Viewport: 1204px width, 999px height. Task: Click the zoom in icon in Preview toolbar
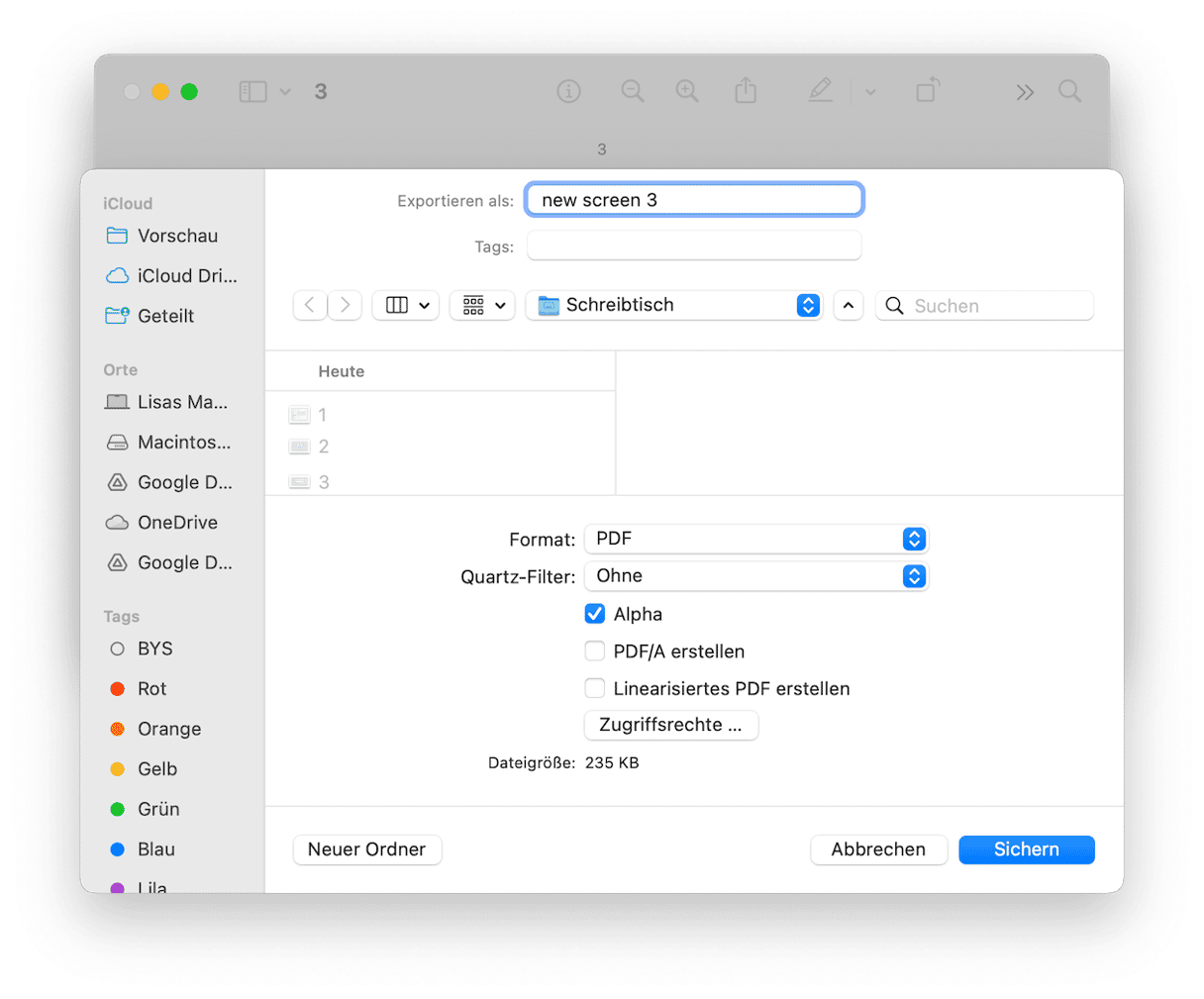pos(687,92)
